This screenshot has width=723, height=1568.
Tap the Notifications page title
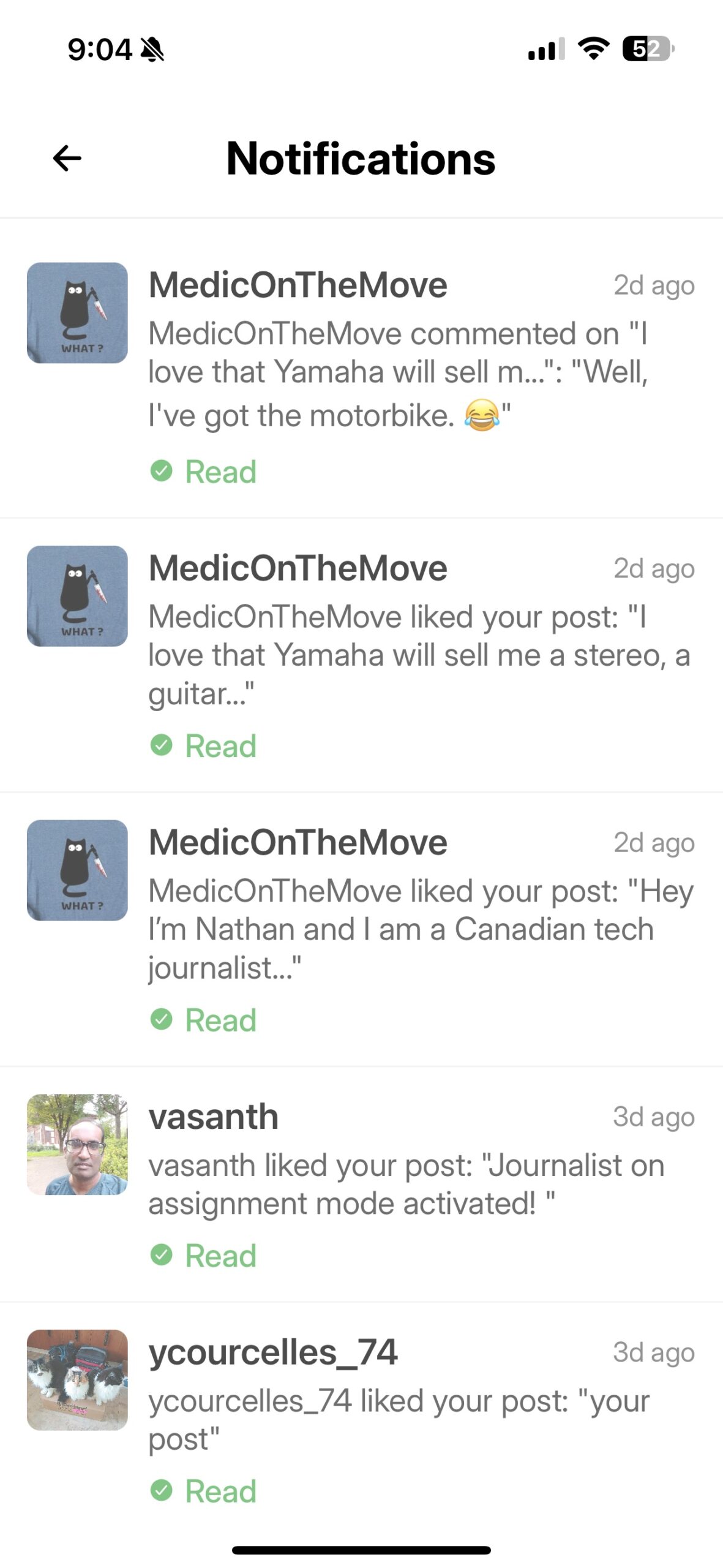point(361,158)
